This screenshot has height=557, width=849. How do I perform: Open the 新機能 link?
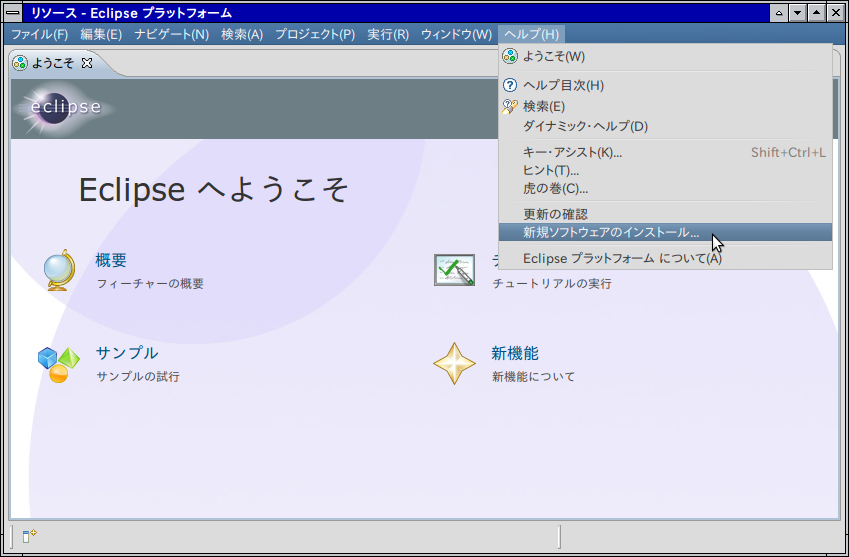[x=515, y=353]
